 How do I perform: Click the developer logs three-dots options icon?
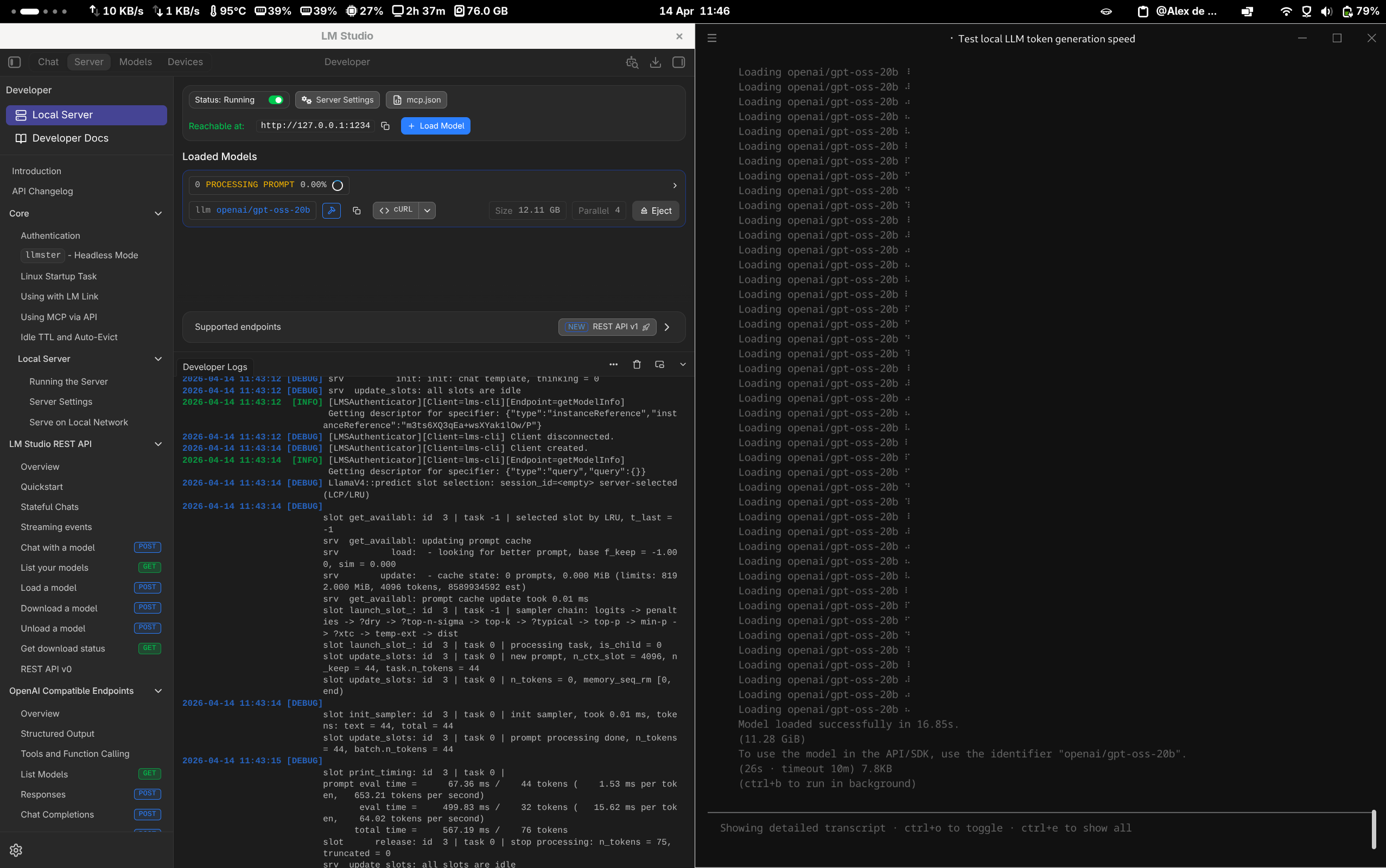pos(614,365)
